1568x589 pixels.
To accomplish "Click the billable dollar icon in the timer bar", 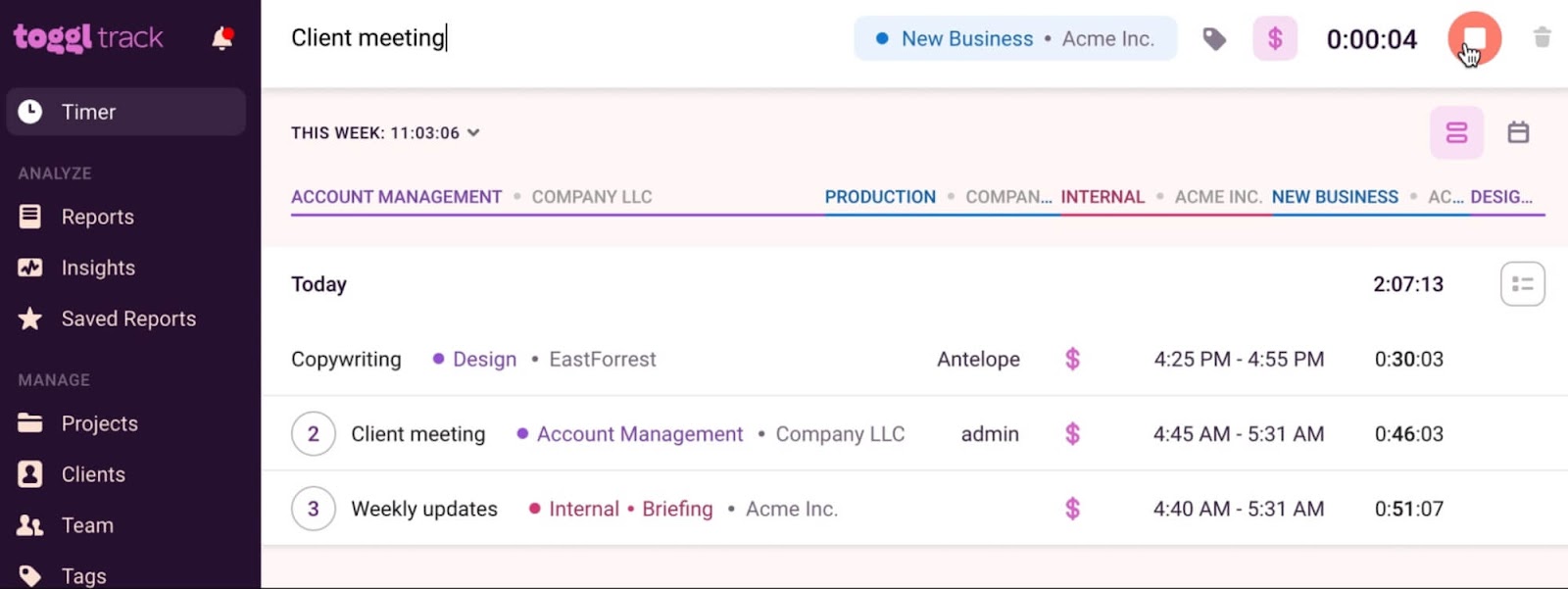I will coord(1273,38).
